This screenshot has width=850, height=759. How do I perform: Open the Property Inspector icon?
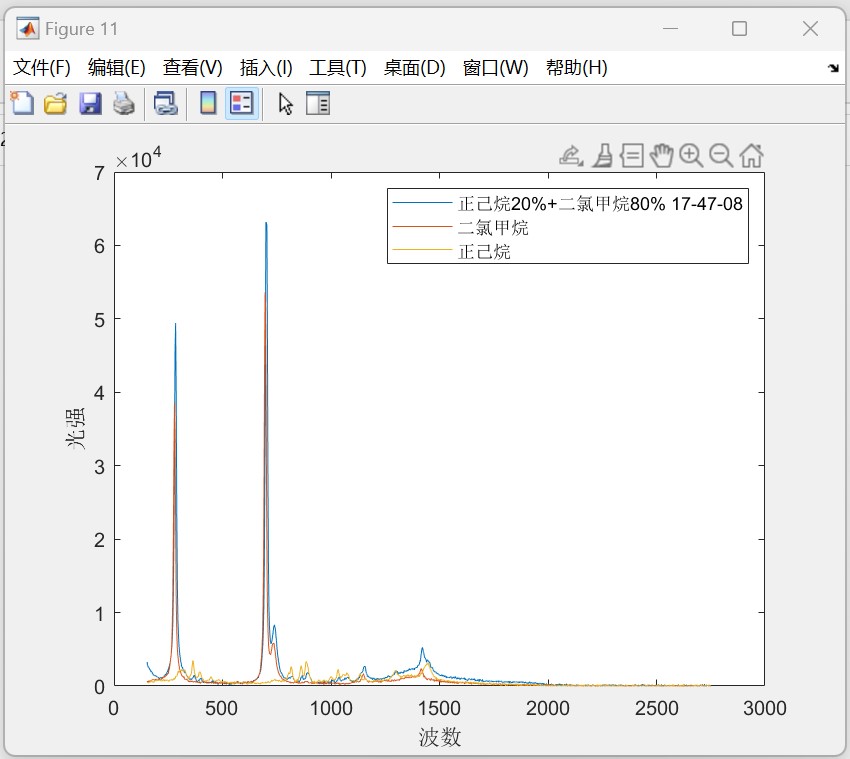318,103
